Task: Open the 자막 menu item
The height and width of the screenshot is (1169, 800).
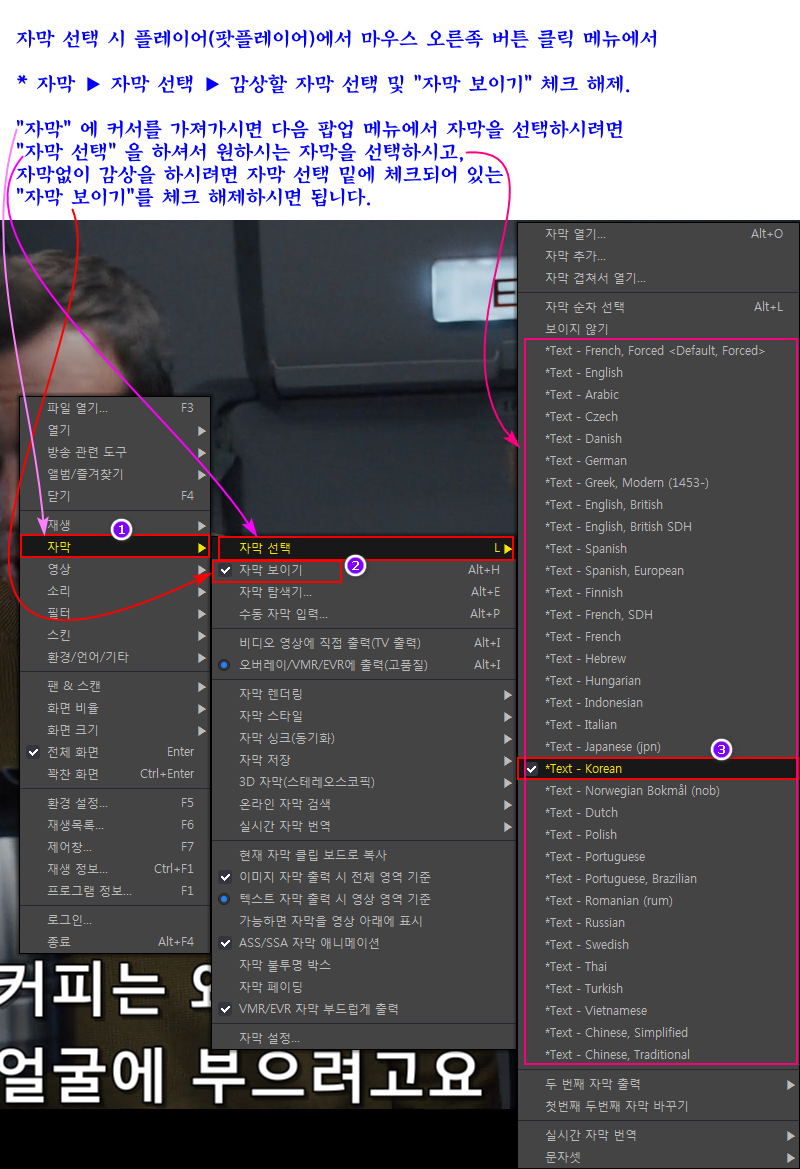Action: coord(115,546)
